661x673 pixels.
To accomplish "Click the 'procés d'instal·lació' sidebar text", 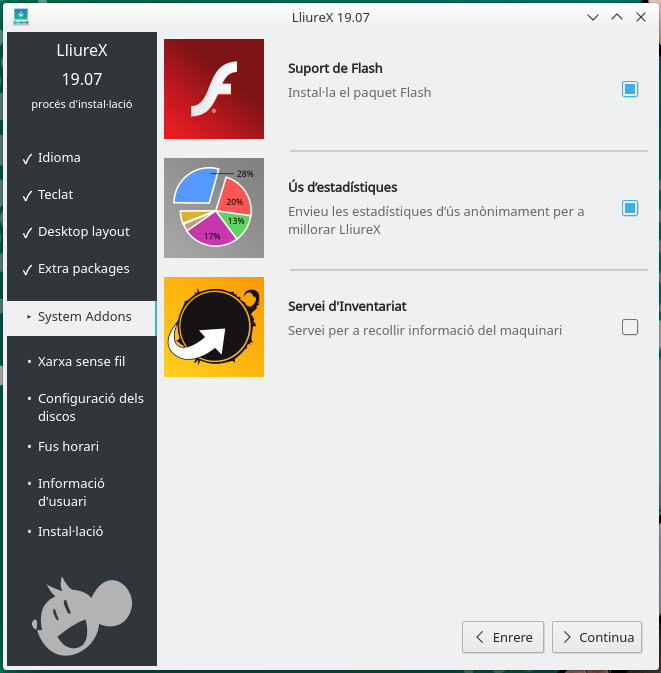I will [x=82, y=104].
